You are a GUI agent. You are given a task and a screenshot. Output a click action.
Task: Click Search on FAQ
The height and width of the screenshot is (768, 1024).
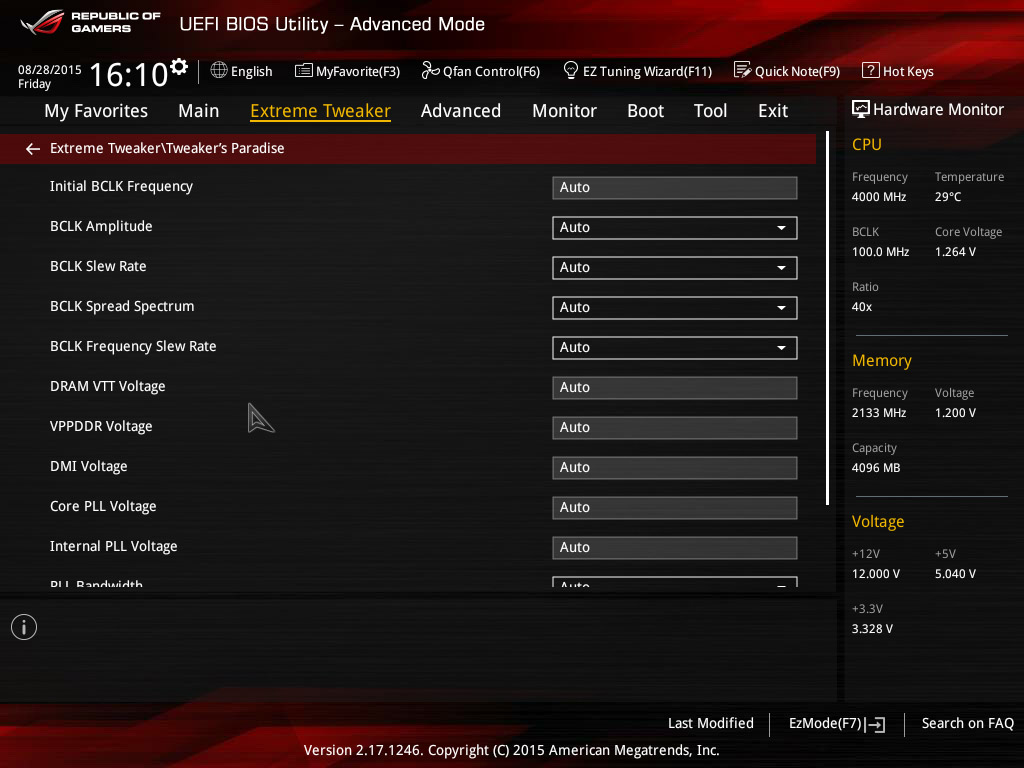967,723
